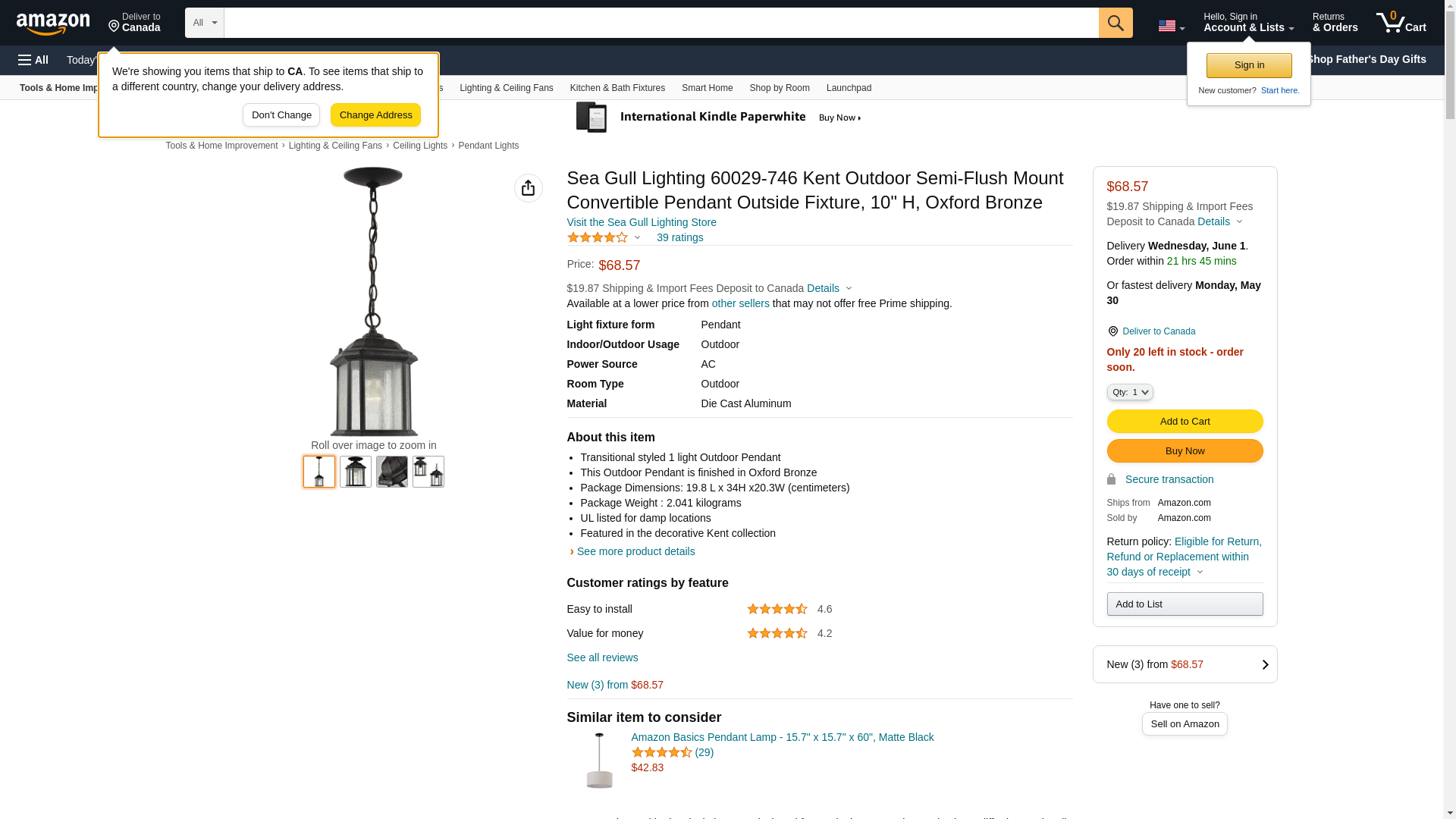The image size is (1456, 819).
Task: Visit the Sea Gull Lighting Store link
Action: (641, 222)
